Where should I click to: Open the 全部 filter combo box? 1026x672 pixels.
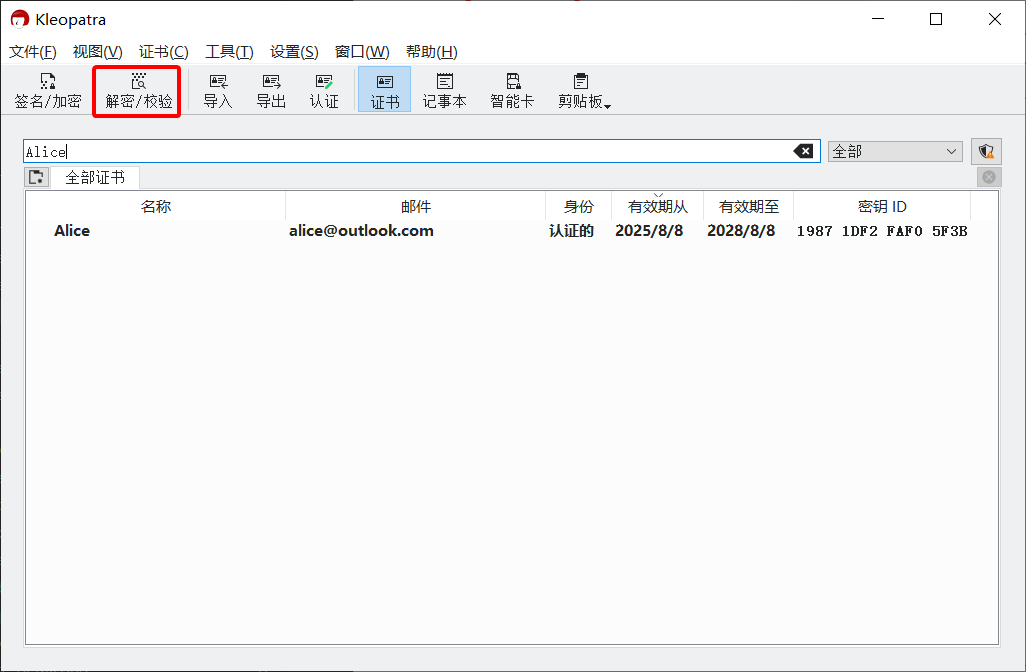coord(895,151)
